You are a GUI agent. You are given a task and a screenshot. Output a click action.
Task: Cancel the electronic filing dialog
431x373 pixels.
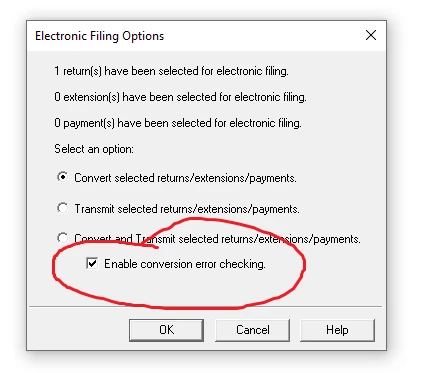252,330
